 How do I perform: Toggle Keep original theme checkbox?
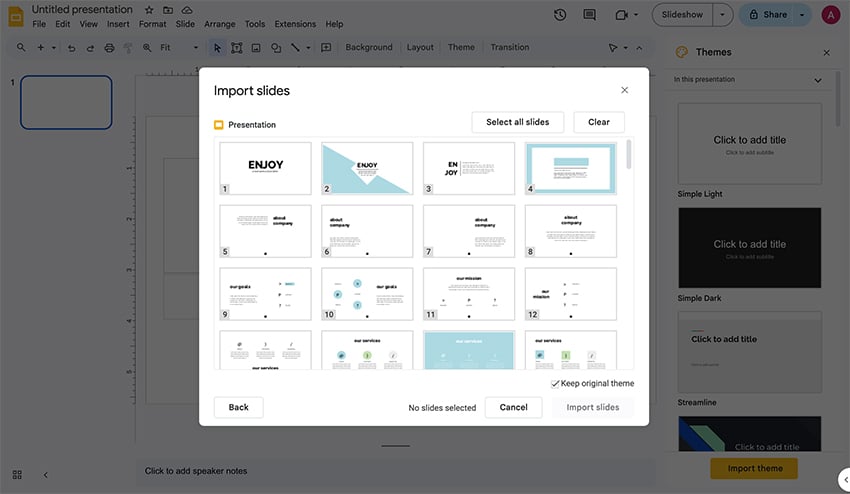click(x=555, y=384)
